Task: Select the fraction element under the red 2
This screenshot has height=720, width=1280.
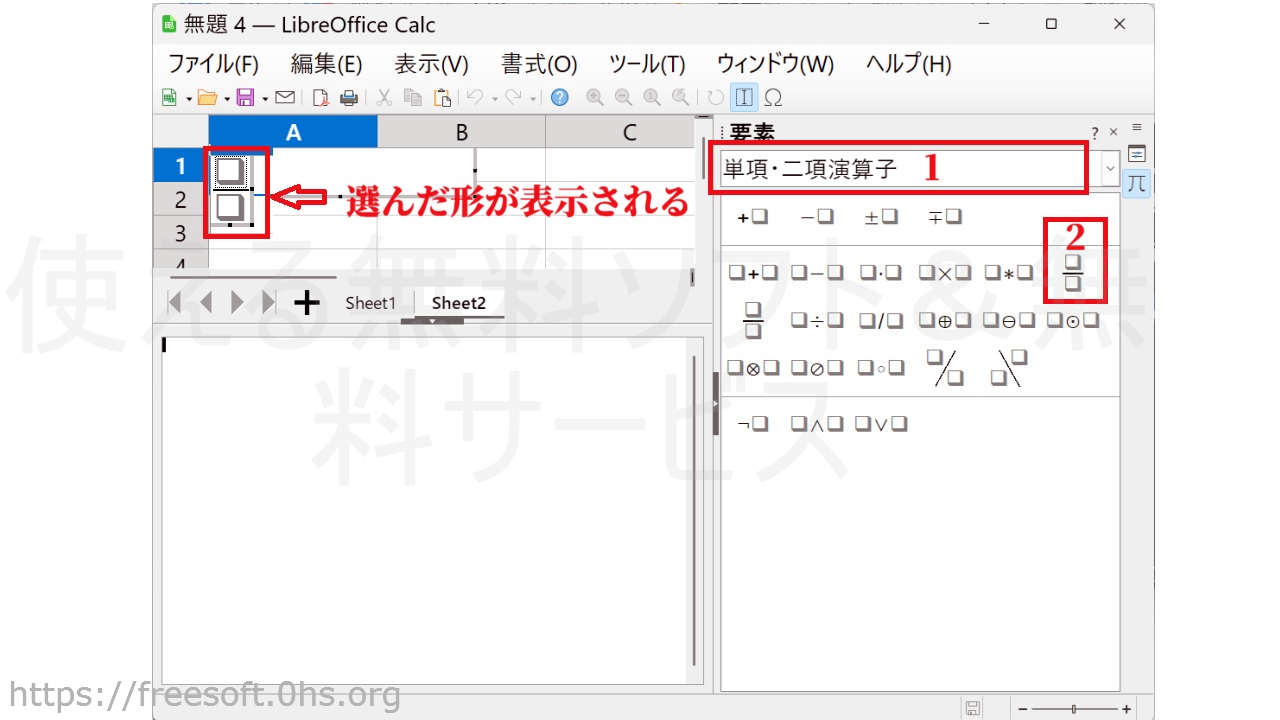Action: (1074, 273)
